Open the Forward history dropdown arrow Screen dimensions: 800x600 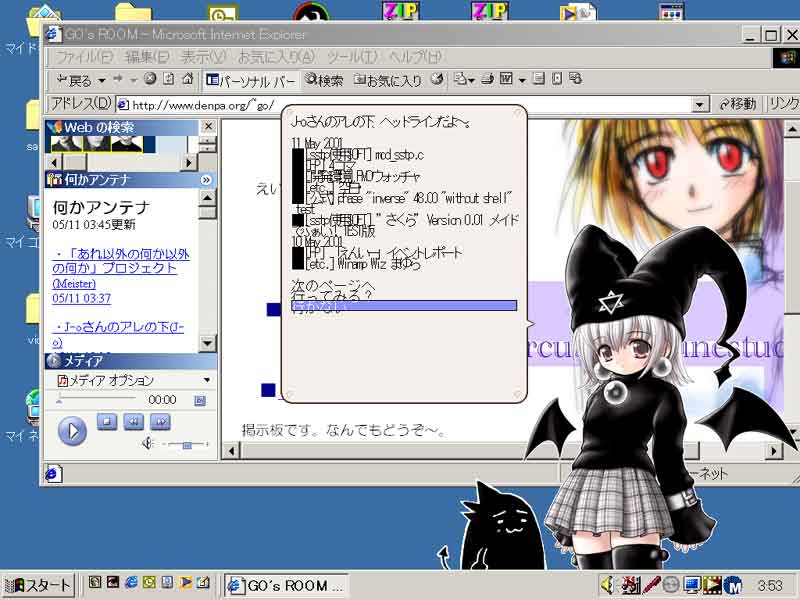133,80
